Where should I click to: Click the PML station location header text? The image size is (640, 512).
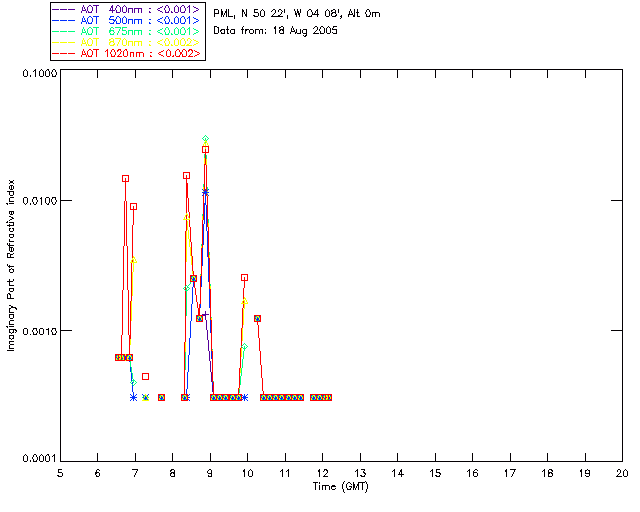tap(297, 14)
